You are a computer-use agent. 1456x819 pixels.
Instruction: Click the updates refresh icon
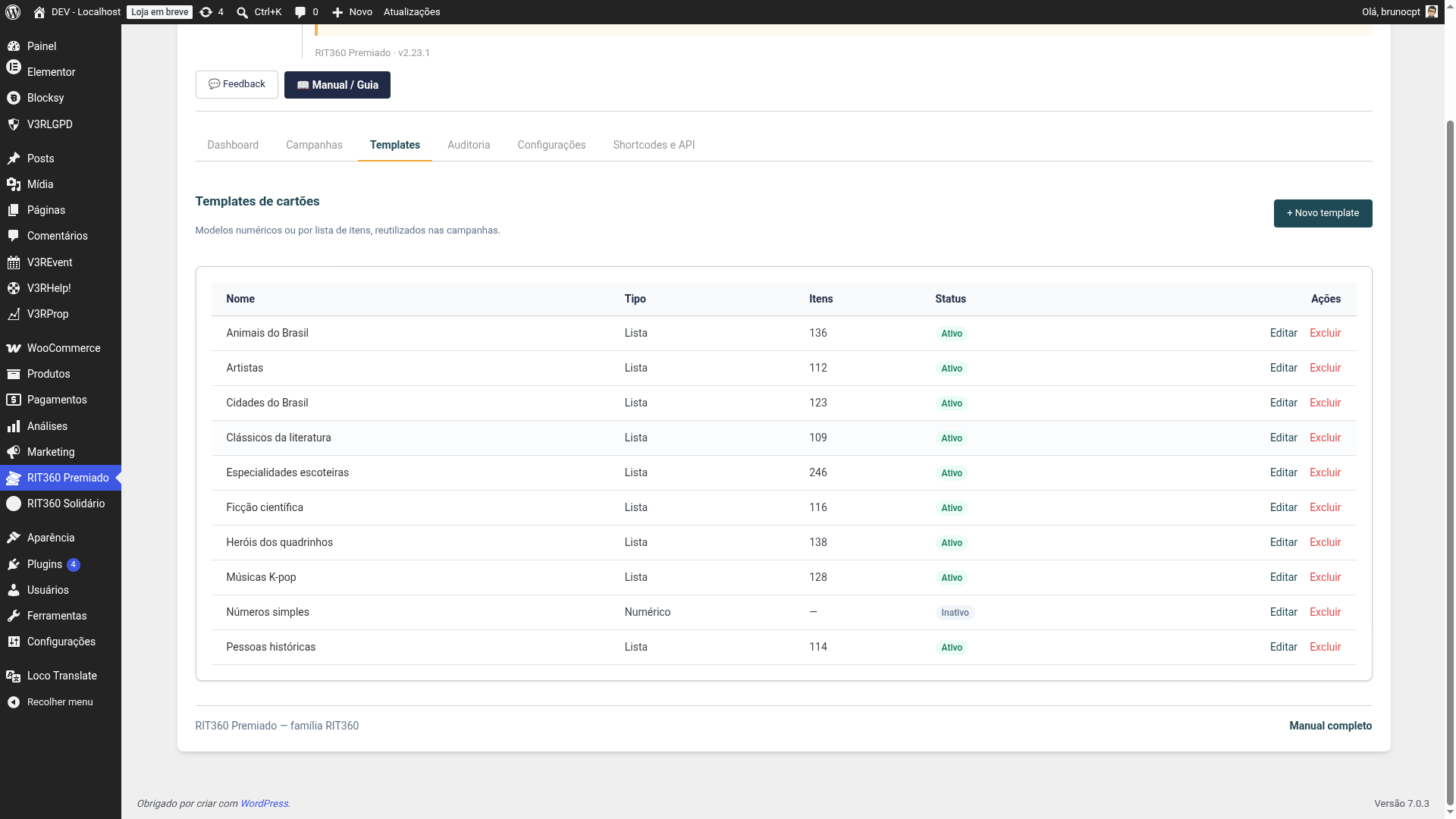coord(206,12)
